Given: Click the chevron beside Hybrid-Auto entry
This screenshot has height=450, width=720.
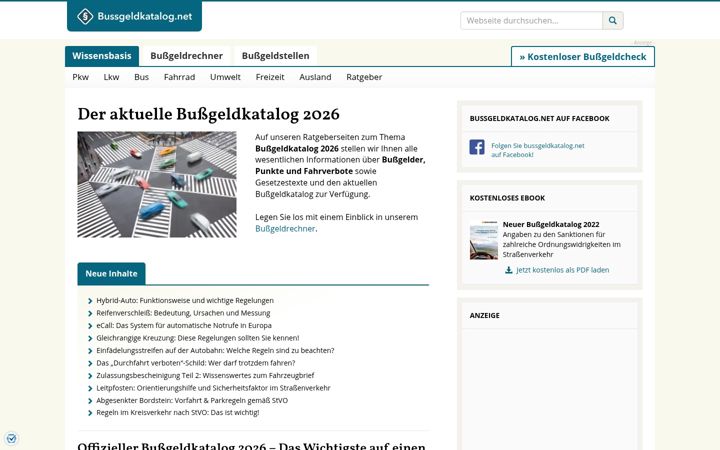Looking at the screenshot, I should pyautogui.click(x=90, y=301).
